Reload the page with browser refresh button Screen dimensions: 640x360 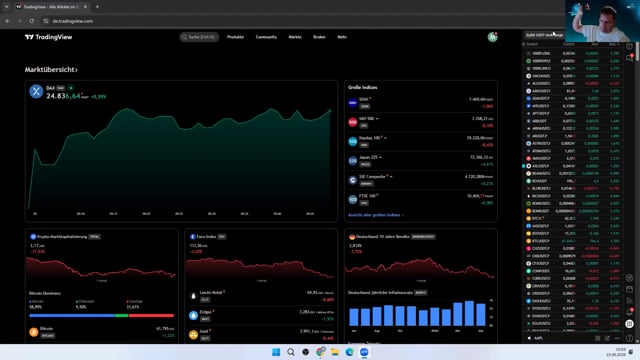tap(31, 21)
